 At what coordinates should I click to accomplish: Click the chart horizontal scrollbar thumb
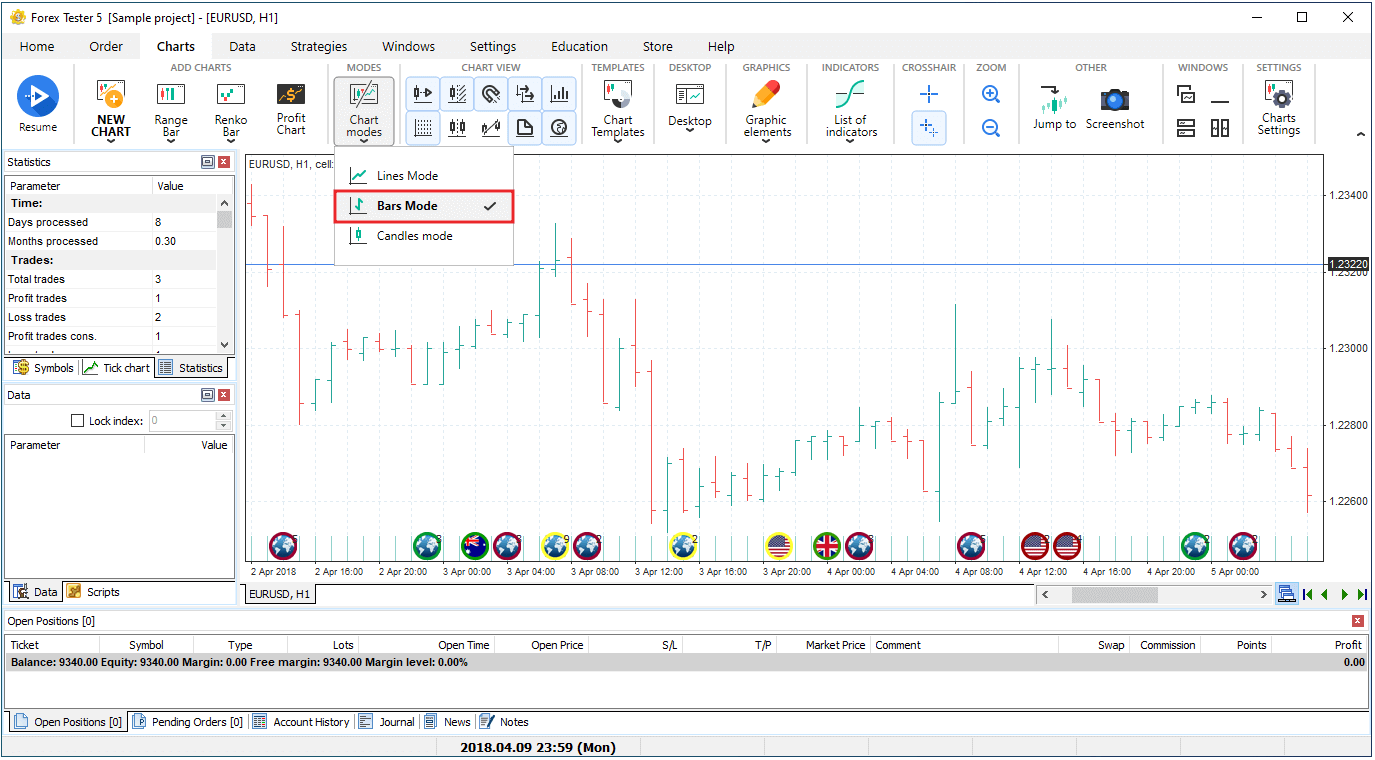pos(1114,595)
